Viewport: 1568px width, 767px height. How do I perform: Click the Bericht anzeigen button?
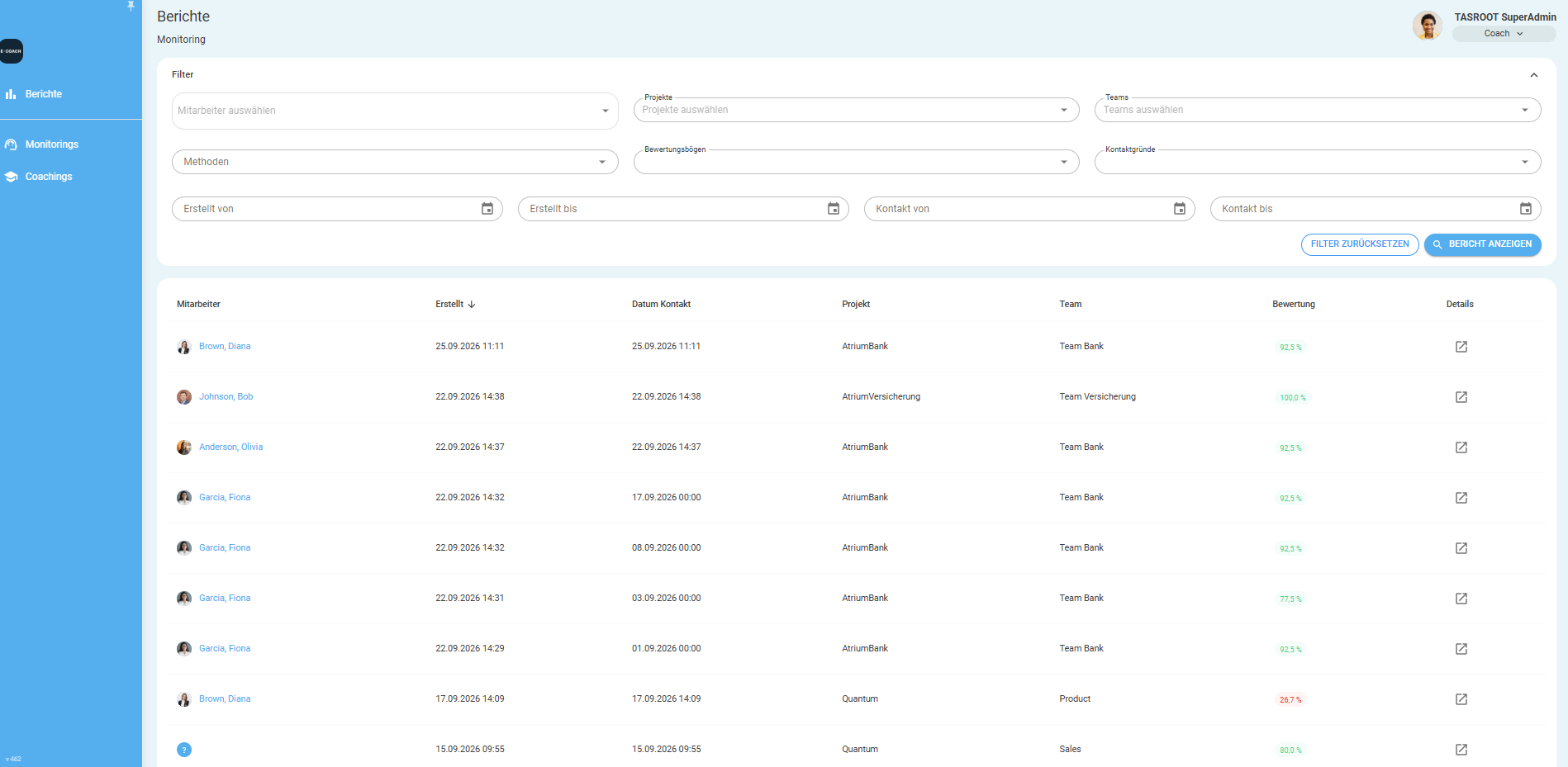[x=1482, y=244]
